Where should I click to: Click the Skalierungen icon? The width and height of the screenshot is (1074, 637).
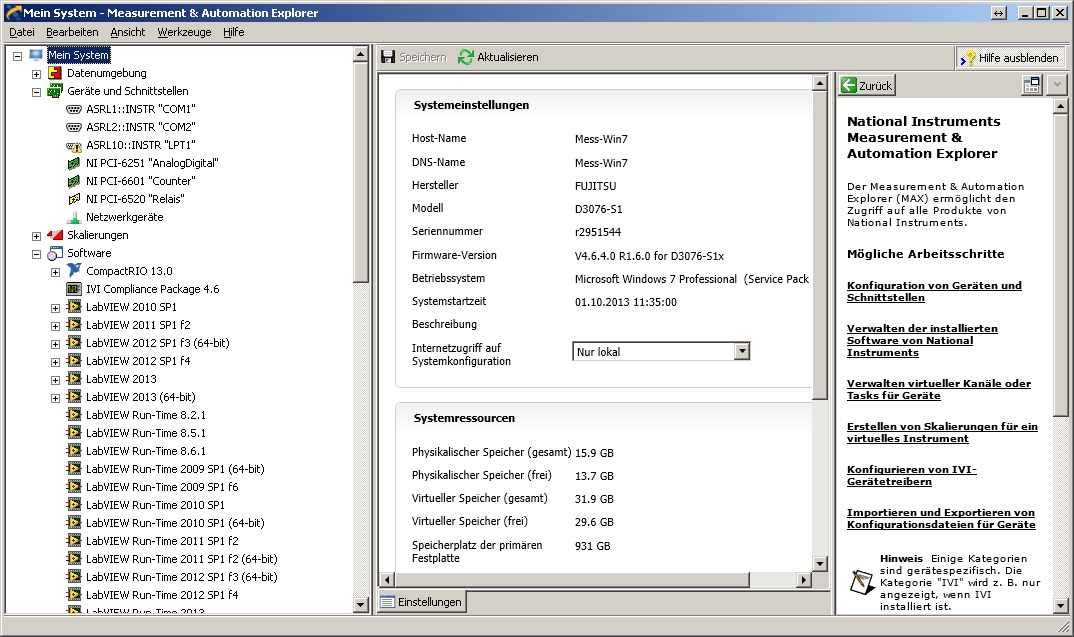pyautogui.click(x=55, y=235)
